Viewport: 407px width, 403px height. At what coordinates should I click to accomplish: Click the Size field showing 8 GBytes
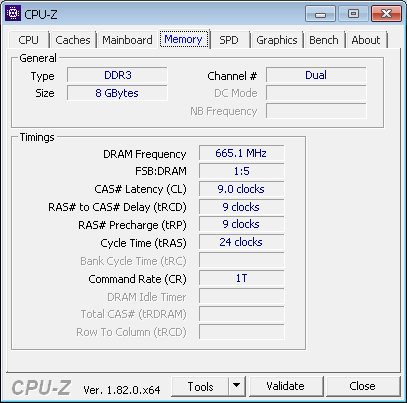point(117,93)
